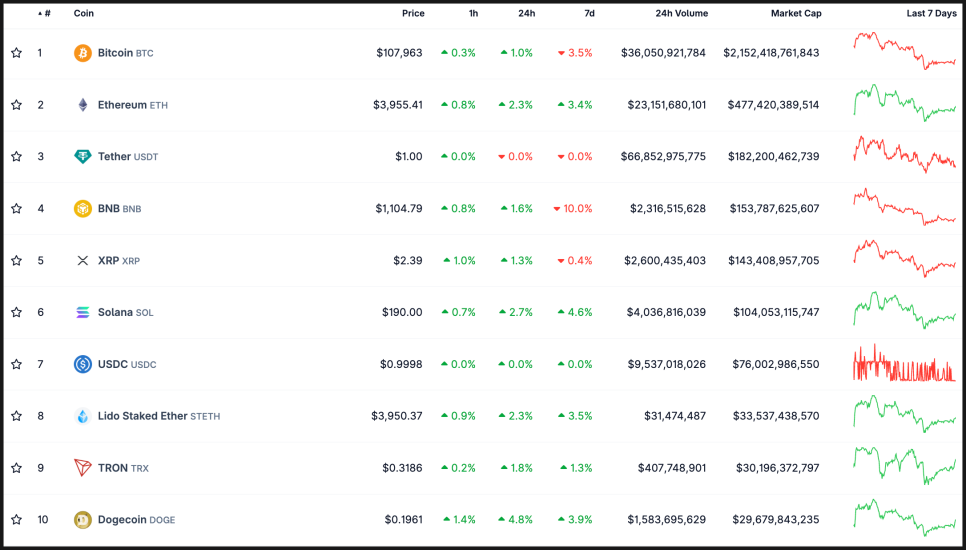
Task: Click the XRP logo icon
Action: [83, 261]
